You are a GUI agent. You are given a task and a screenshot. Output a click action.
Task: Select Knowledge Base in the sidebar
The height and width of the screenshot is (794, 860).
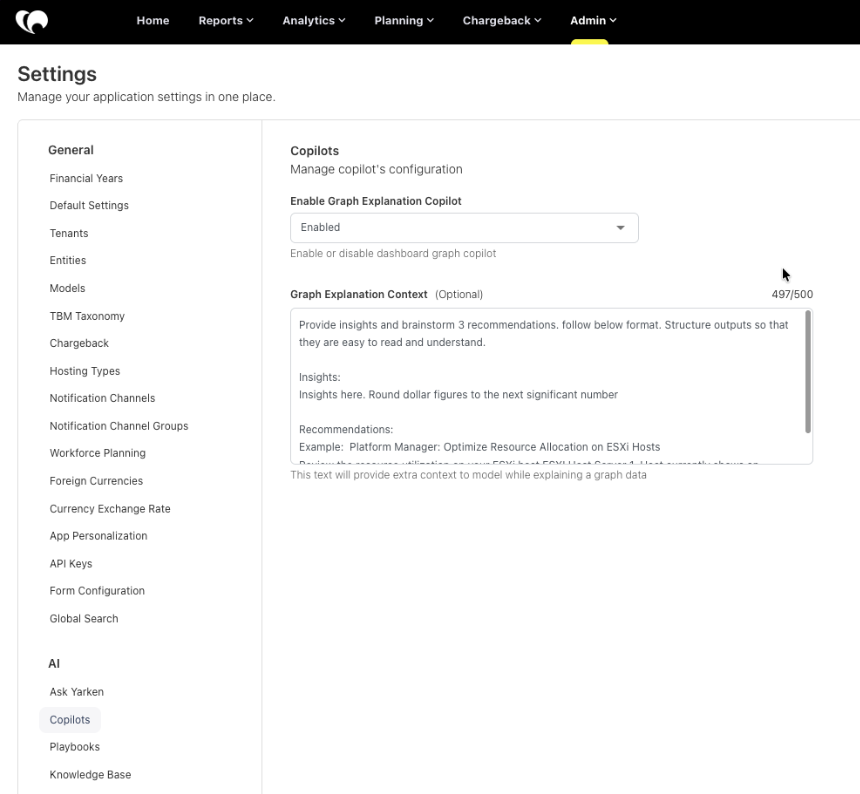coord(90,774)
